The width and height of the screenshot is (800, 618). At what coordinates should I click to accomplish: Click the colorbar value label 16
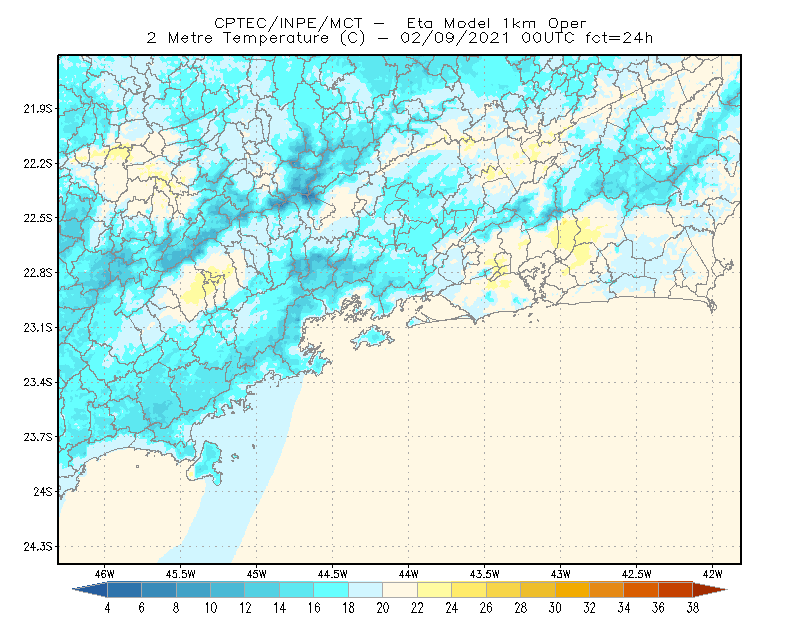tap(314, 608)
